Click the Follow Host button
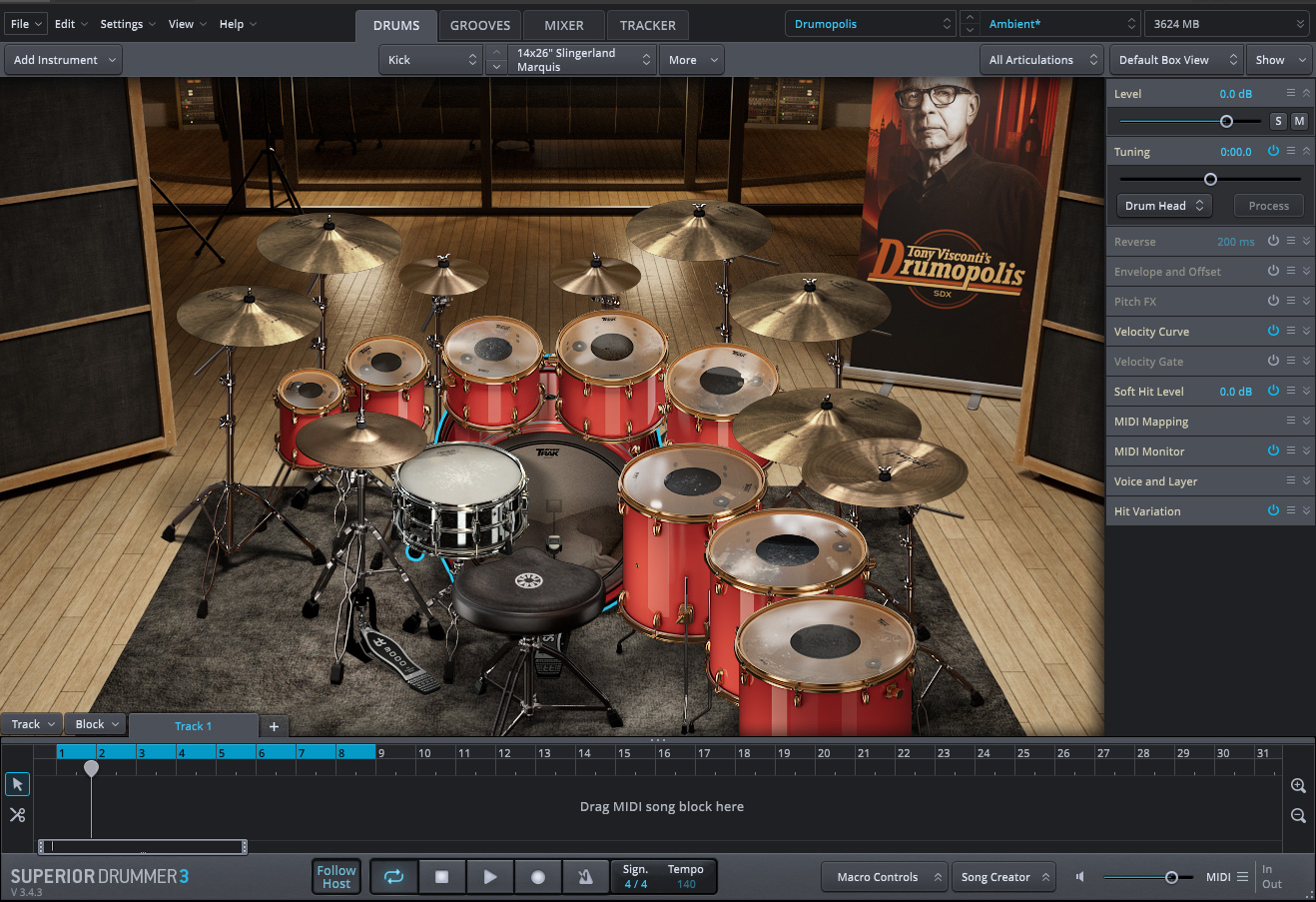Viewport: 1316px width, 902px height. [336, 877]
